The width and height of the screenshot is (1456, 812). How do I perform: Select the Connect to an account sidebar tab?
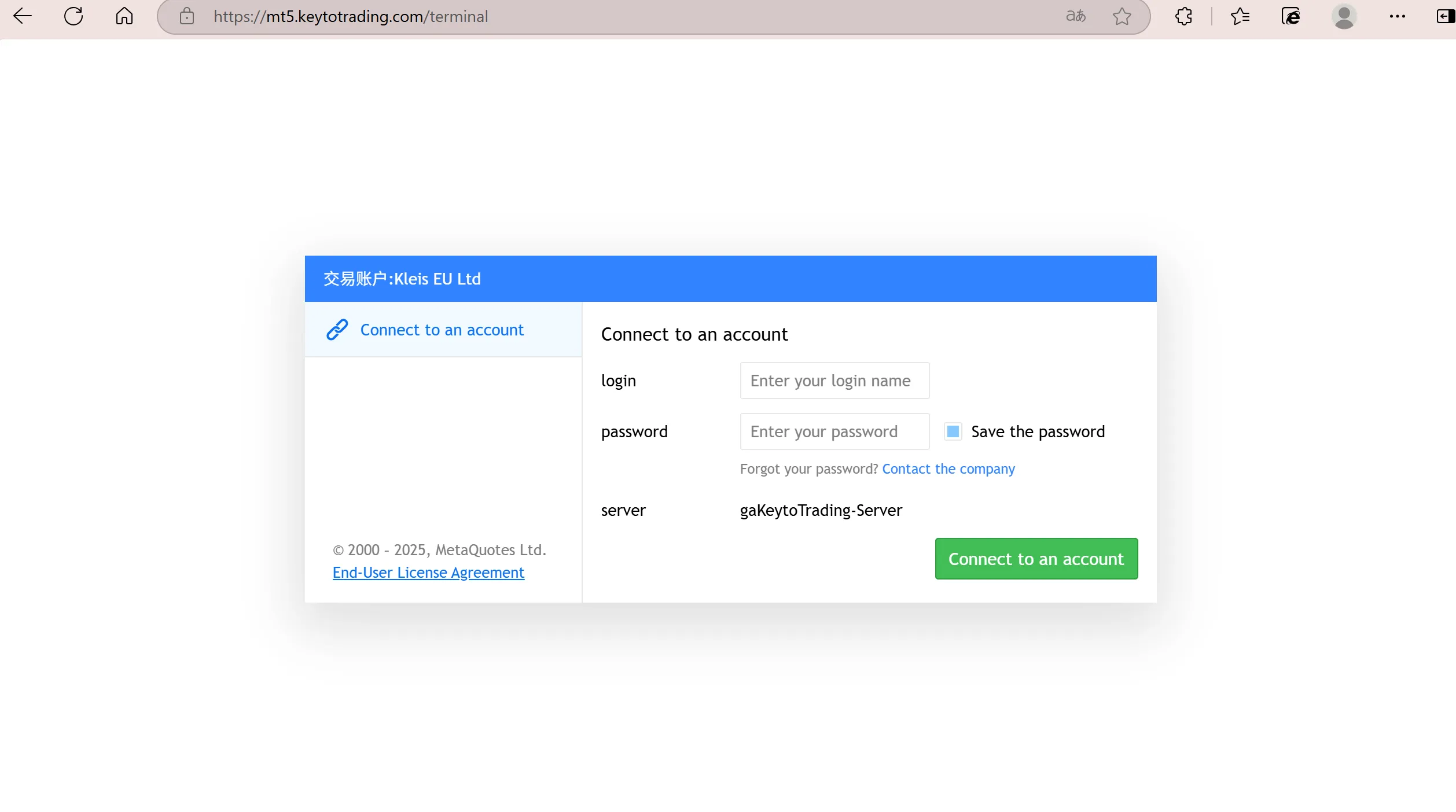pos(443,330)
